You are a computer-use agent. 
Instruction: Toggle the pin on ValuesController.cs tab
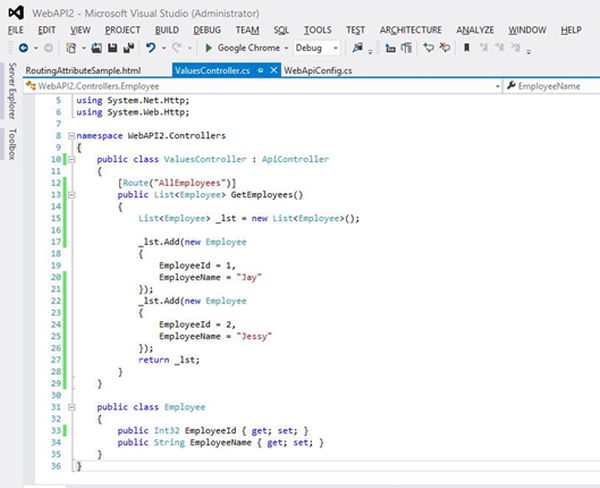coord(259,71)
